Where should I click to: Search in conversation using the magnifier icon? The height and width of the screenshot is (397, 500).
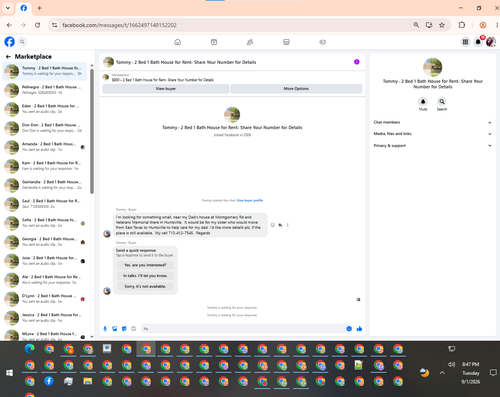tap(442, 102)
